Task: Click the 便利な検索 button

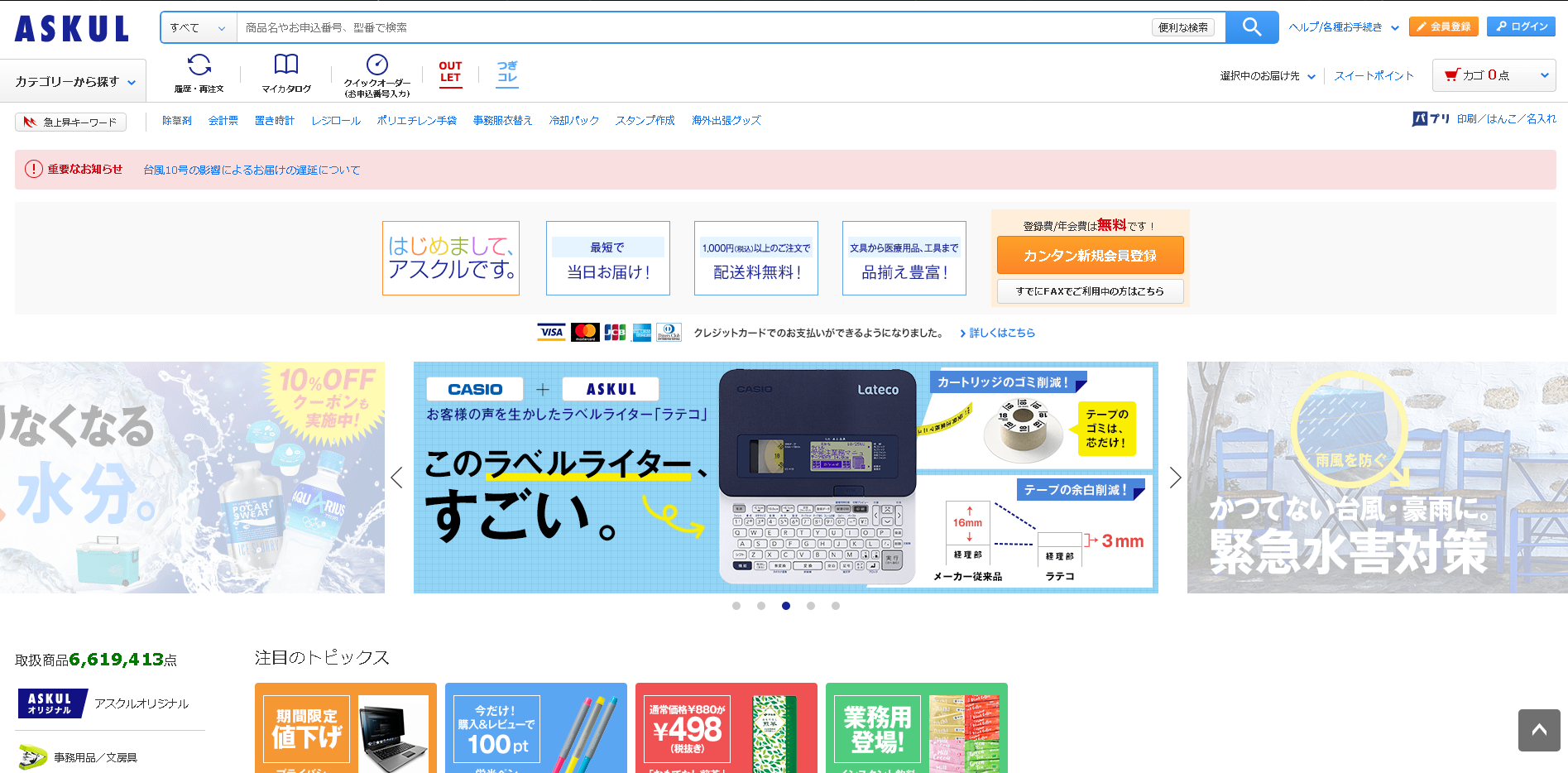Action: click(x=1183, y=27)
